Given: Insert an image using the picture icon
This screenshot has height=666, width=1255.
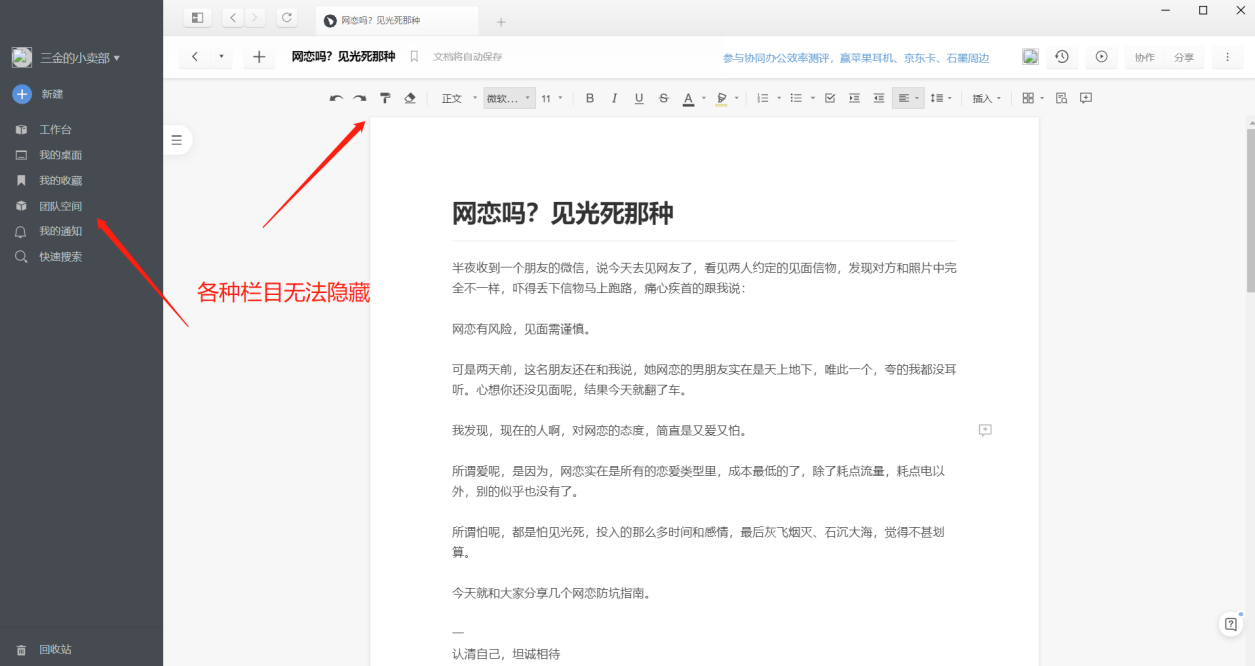Looking at the screenshot, I should pyautogui.click(x=1030, y=57).
